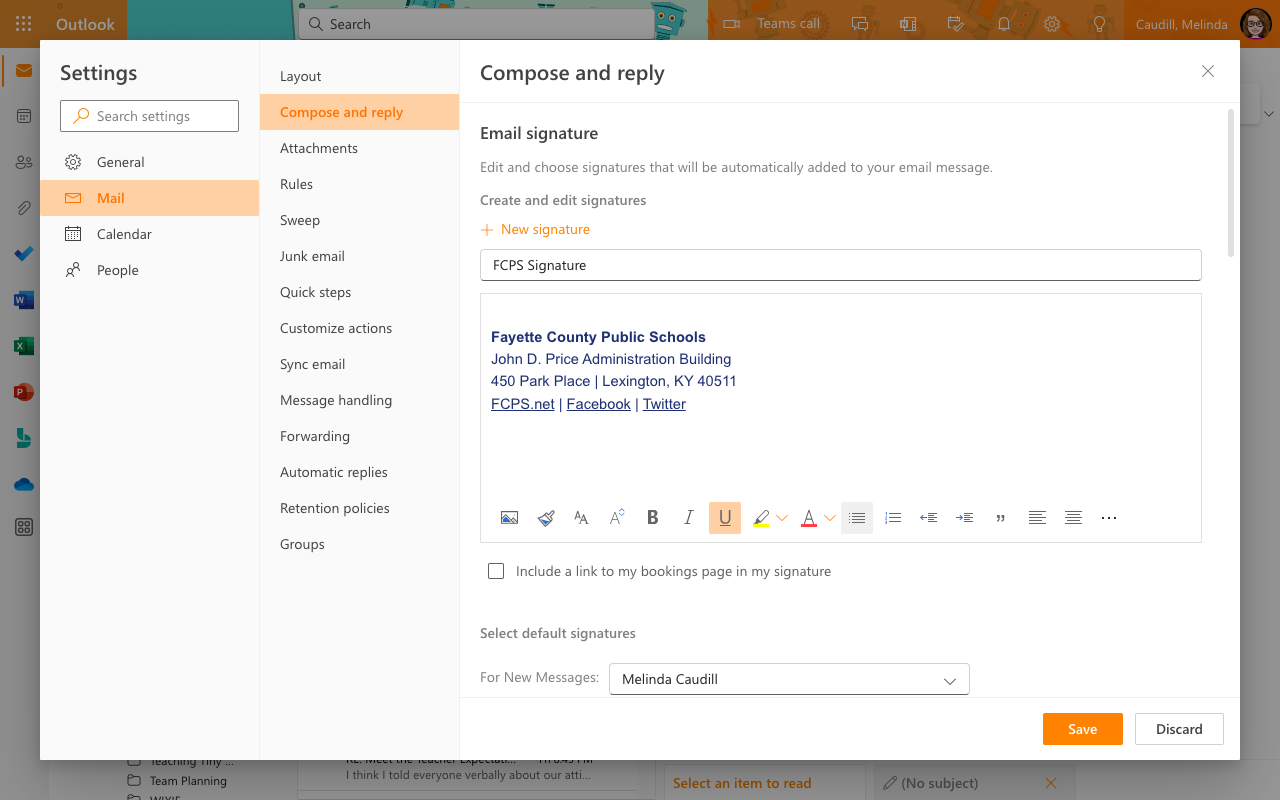The width and height of the screenshot is (1280, 800).
Task: Check 'Include a link to my bookings page'
Action: tap(496, 571)
